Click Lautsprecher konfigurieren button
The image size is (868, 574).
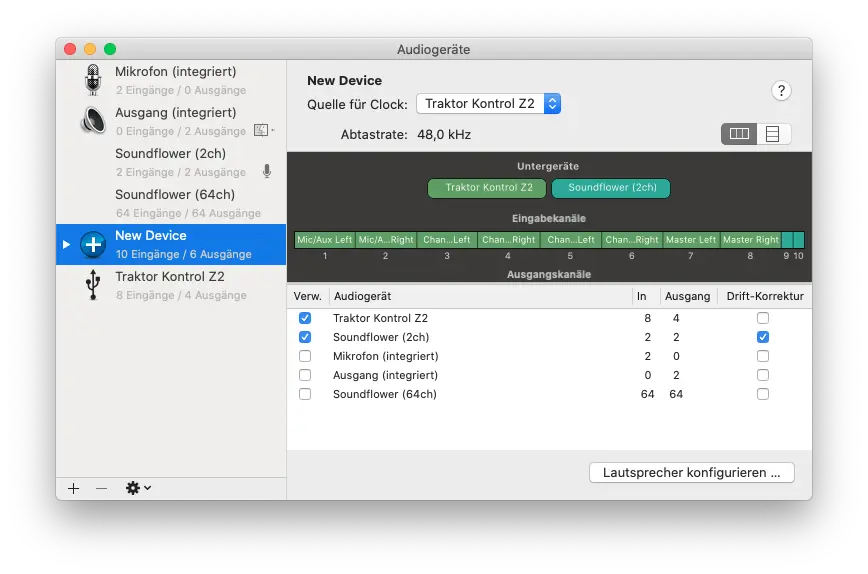tap(692, 472)
